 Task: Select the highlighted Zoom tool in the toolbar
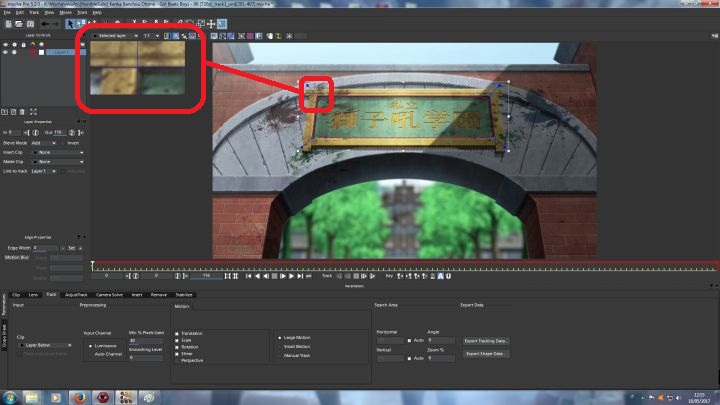[x=222, y=23]
